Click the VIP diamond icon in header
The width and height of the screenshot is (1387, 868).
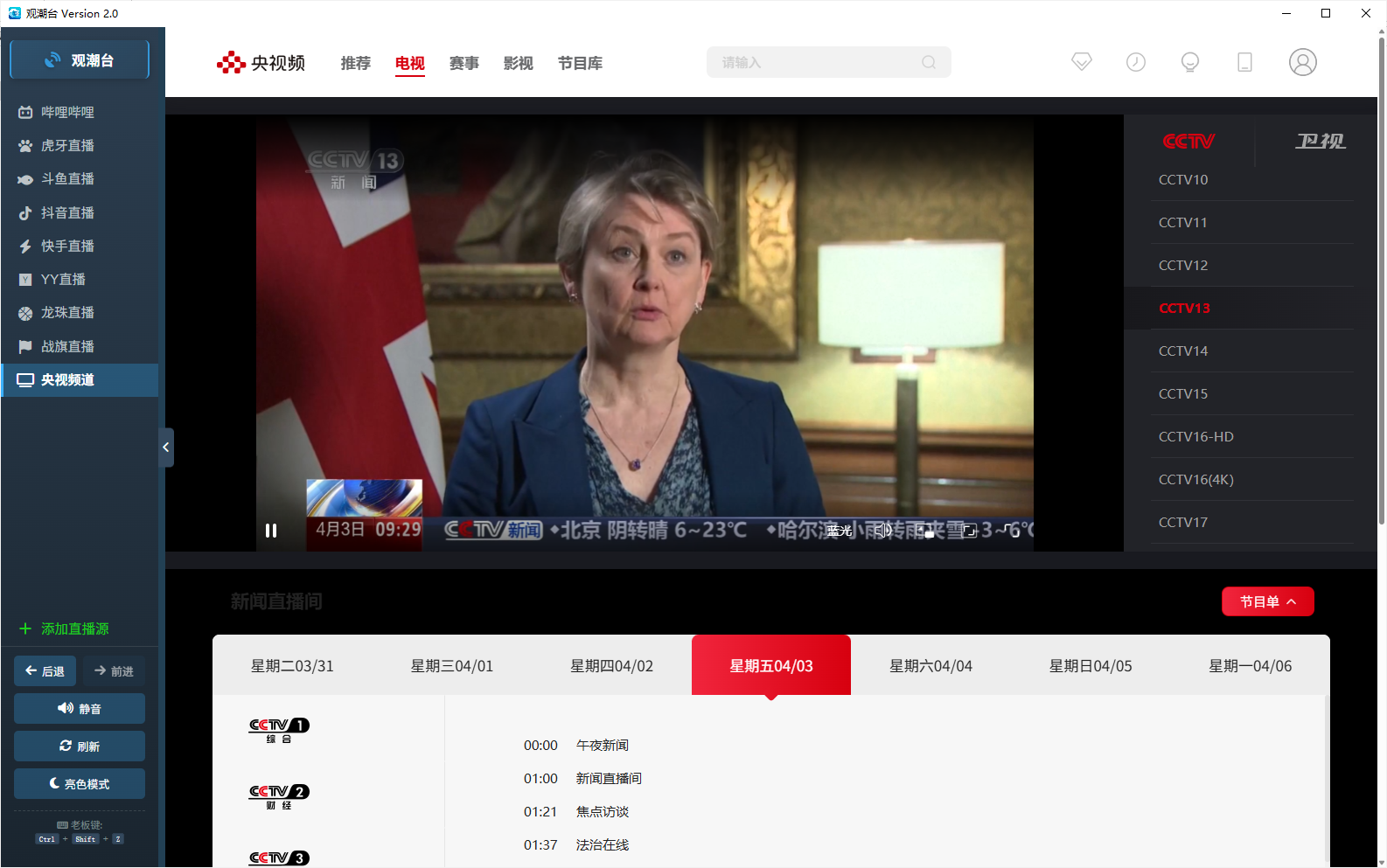click(1082, 62)
